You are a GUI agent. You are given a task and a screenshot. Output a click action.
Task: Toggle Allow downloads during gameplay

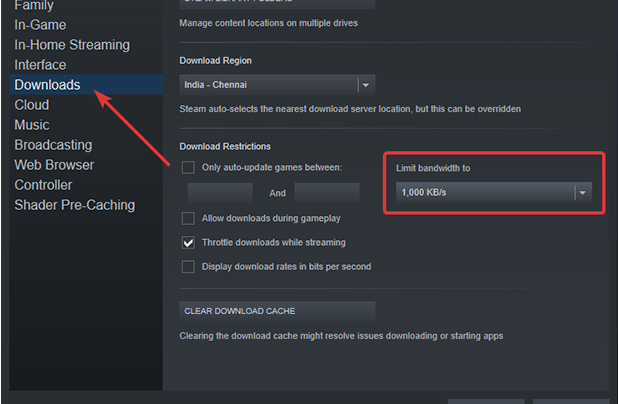click(x=188, y=218)
